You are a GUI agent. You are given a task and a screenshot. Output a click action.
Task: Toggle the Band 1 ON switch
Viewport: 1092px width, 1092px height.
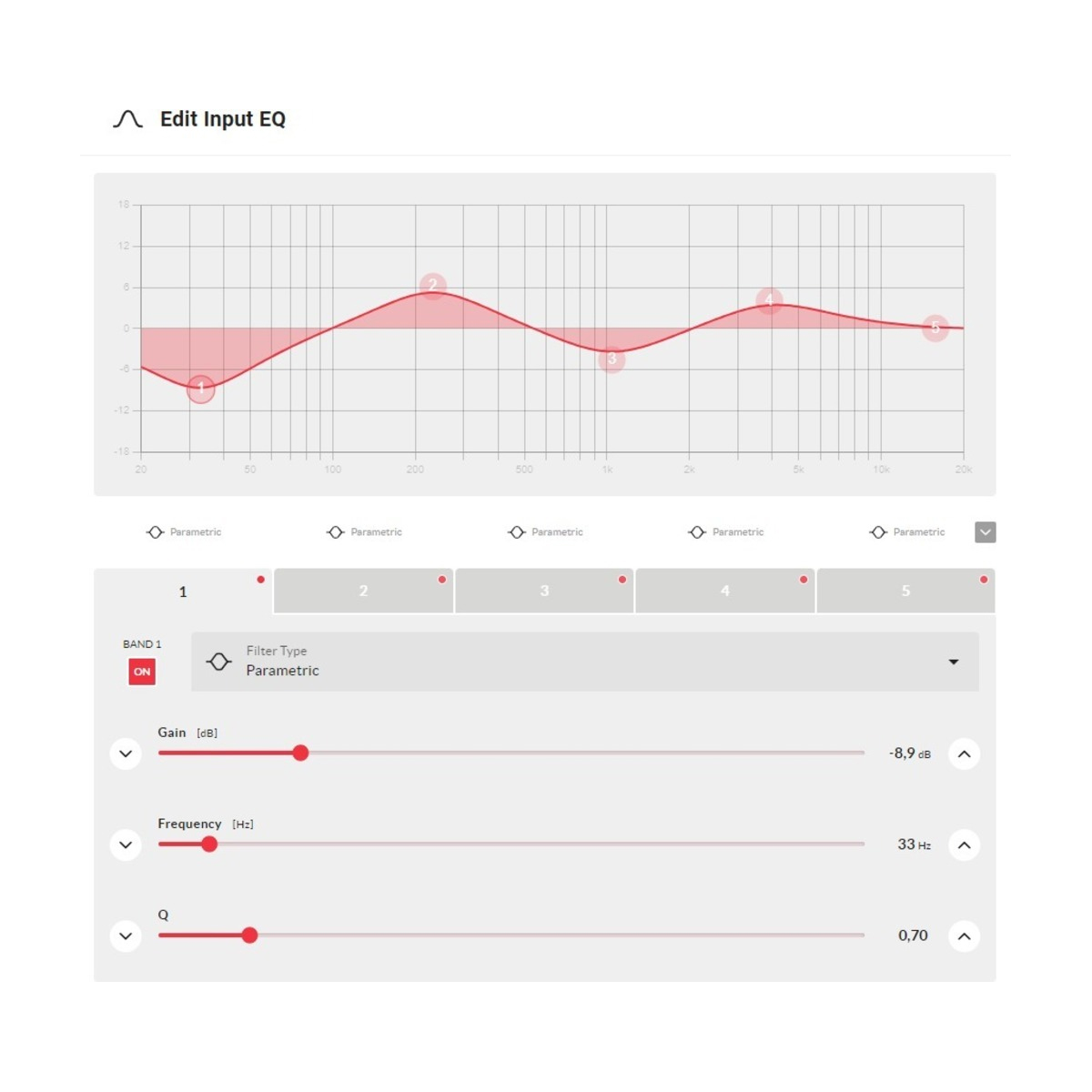pyautogui.click(x=142, y=672)
